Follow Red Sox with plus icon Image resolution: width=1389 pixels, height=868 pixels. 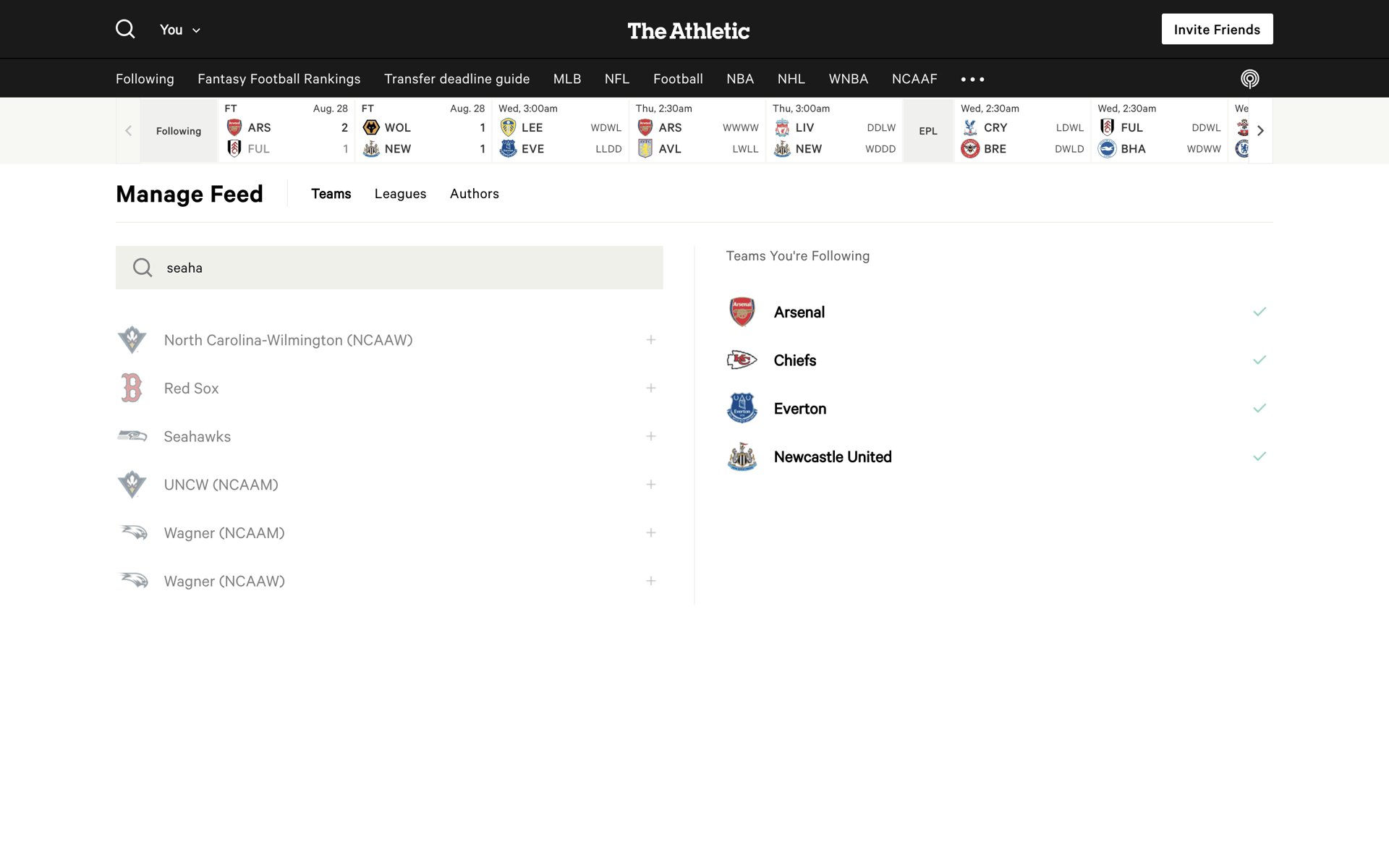pyautogui.click(x=651, y=388)
